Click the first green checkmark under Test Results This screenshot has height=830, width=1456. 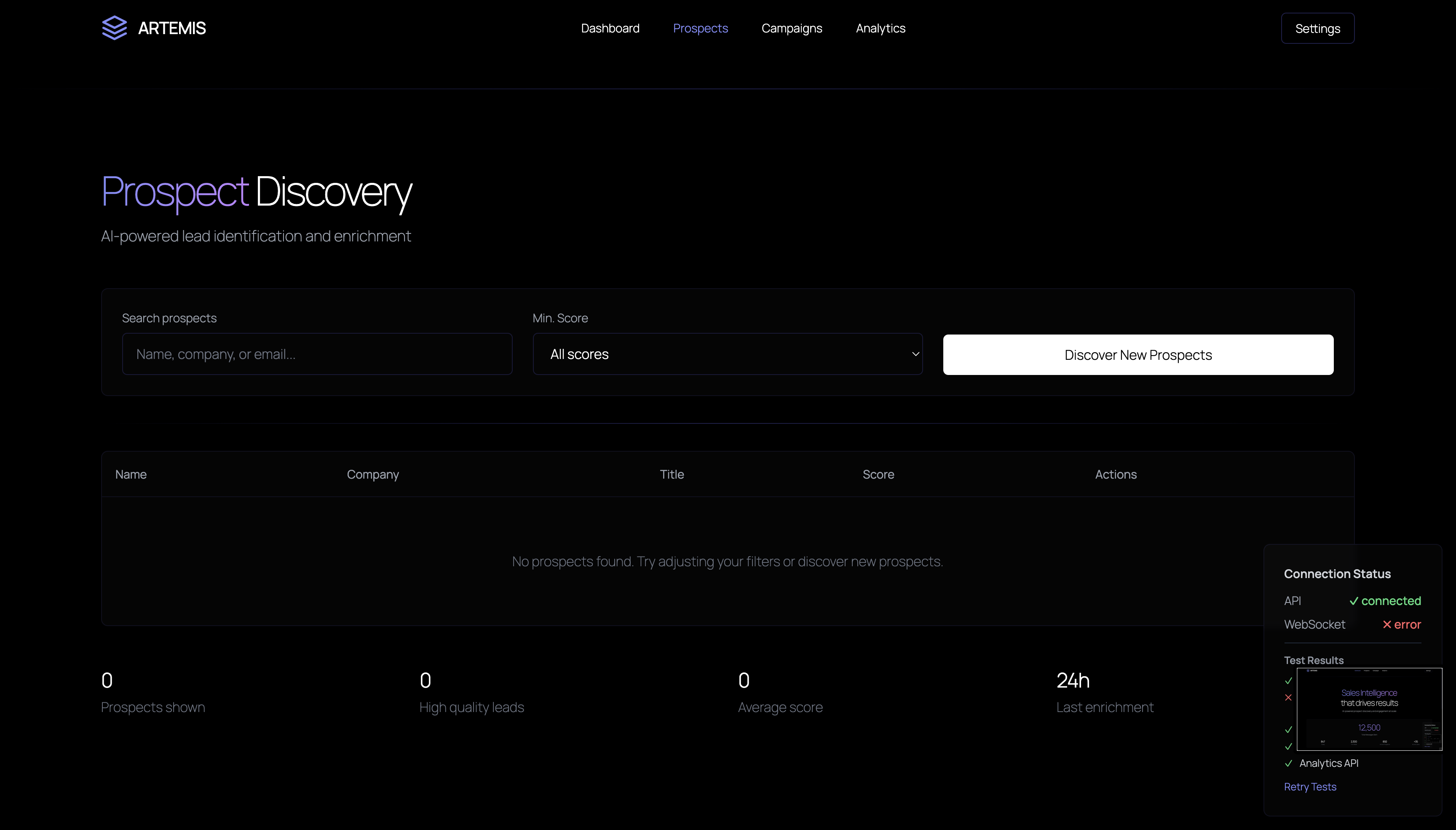1288,681
